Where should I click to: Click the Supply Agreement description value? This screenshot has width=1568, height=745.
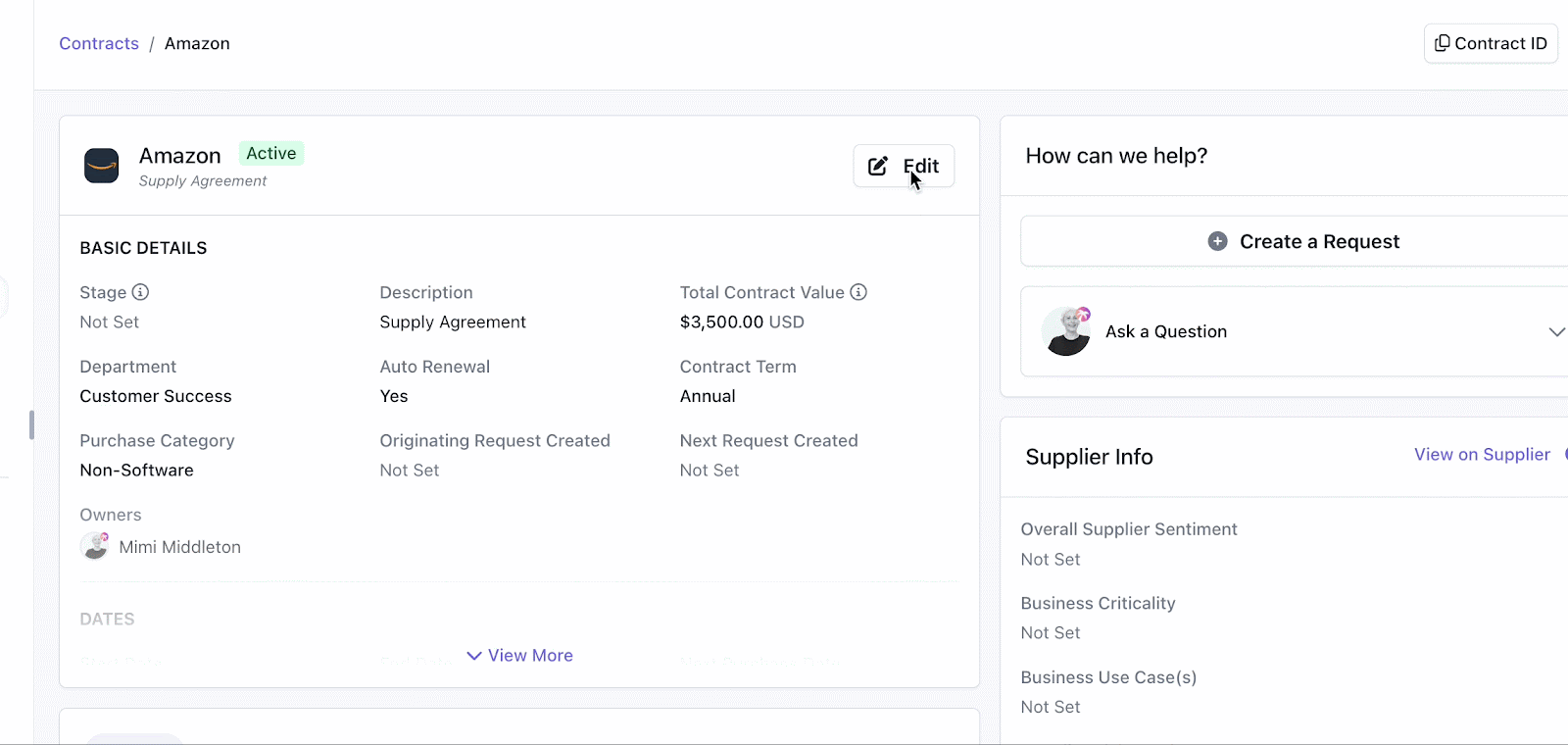(x=453, y=322)
